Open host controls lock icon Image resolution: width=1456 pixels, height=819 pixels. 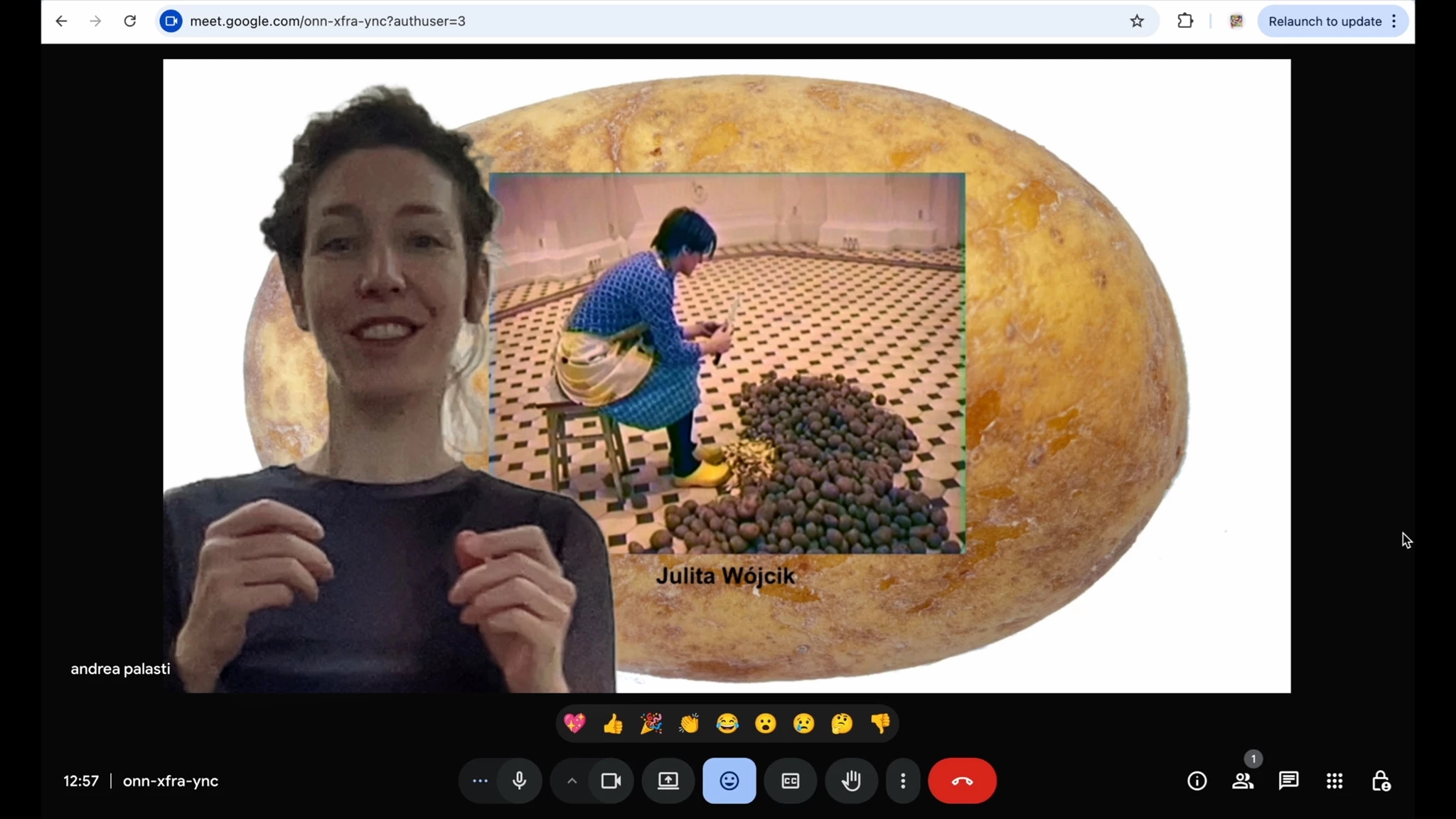pos(1381,781)
